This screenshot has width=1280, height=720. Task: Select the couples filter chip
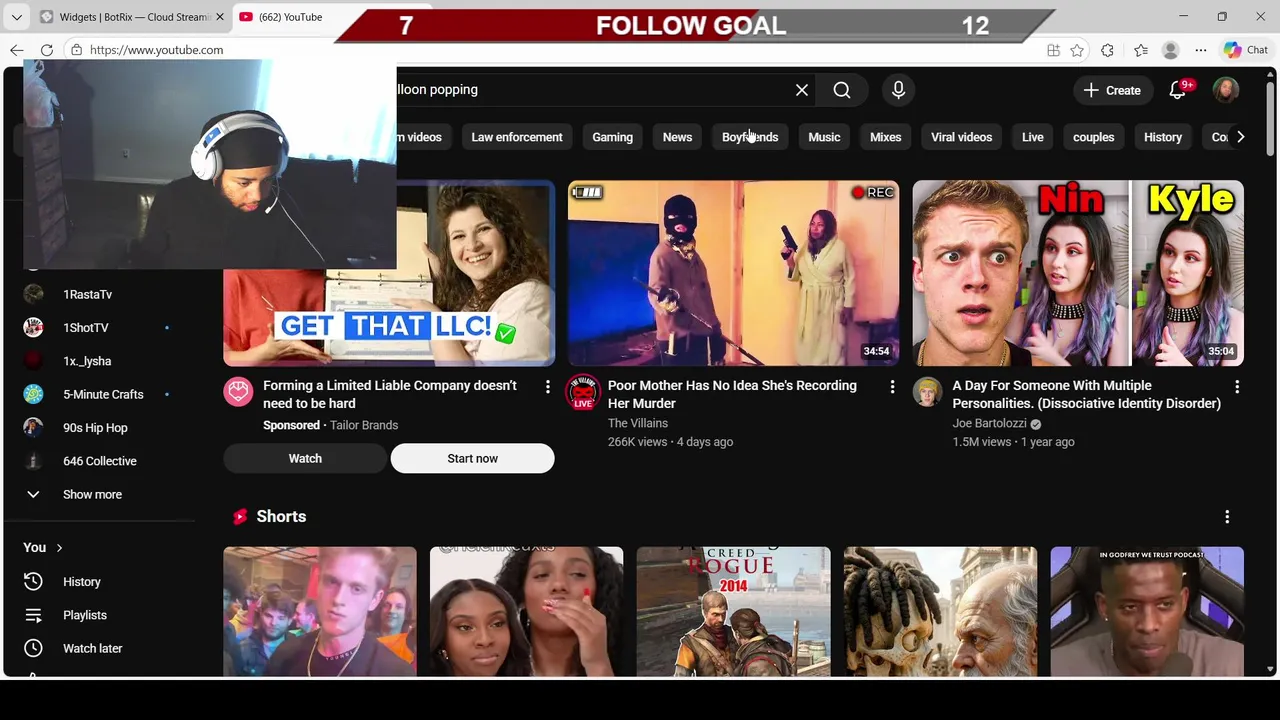click(1093, 137)
